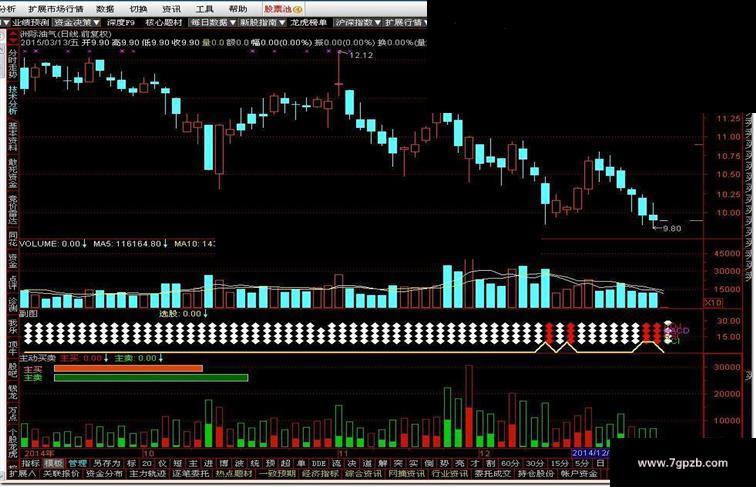The width and height of the screenshot is (756, 487).
Task: Click the 股票池 button in menu bar
Action: [284, 9]
